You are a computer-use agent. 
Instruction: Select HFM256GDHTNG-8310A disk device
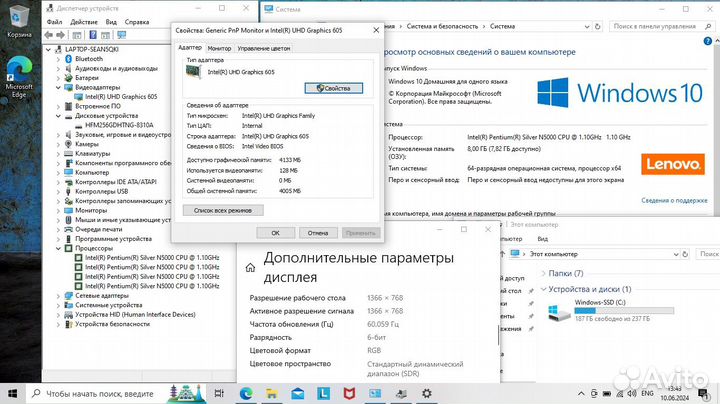[x=119, y=125]
